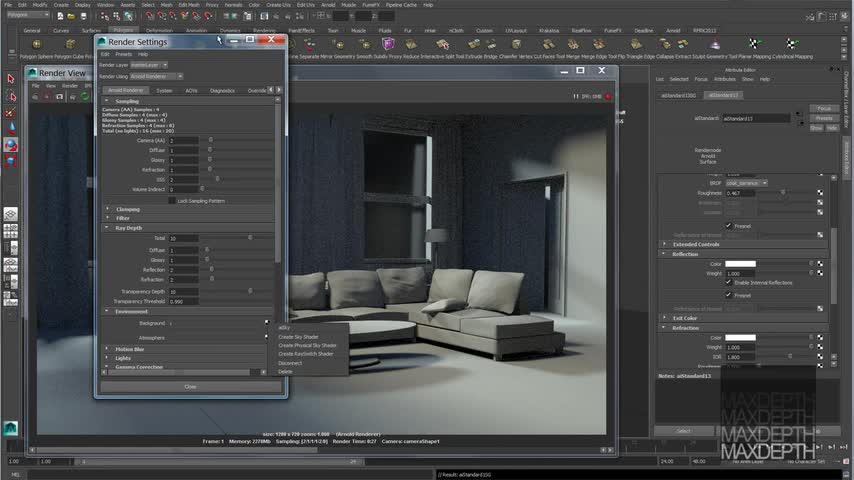
Task: Expand the Clamping section
Action: 128,209
